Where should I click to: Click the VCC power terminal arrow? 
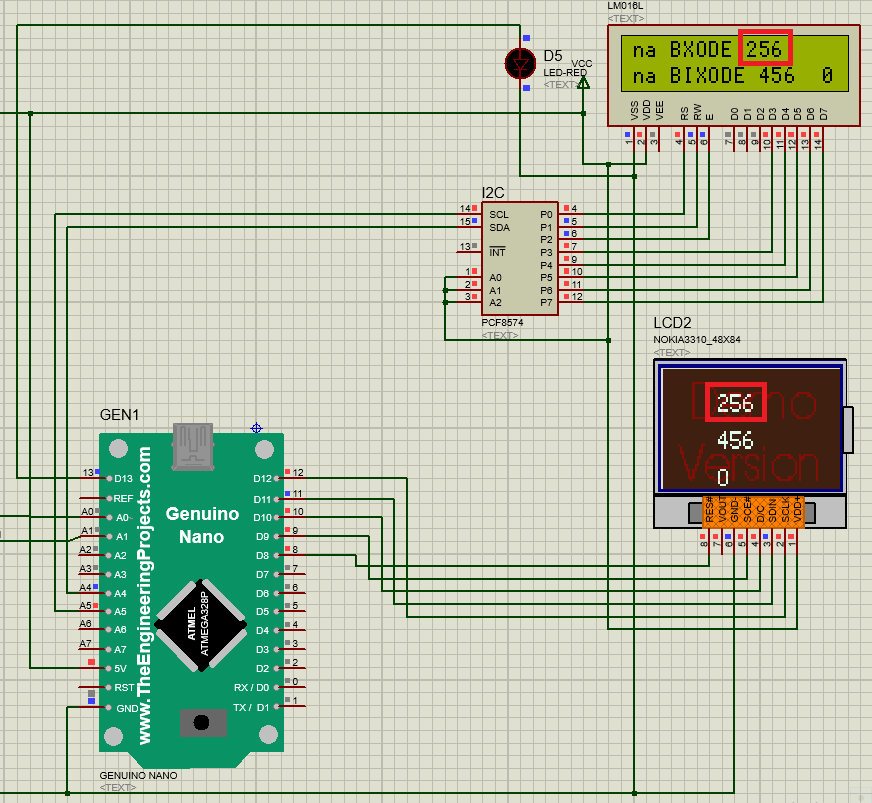[x=583, y=82]
